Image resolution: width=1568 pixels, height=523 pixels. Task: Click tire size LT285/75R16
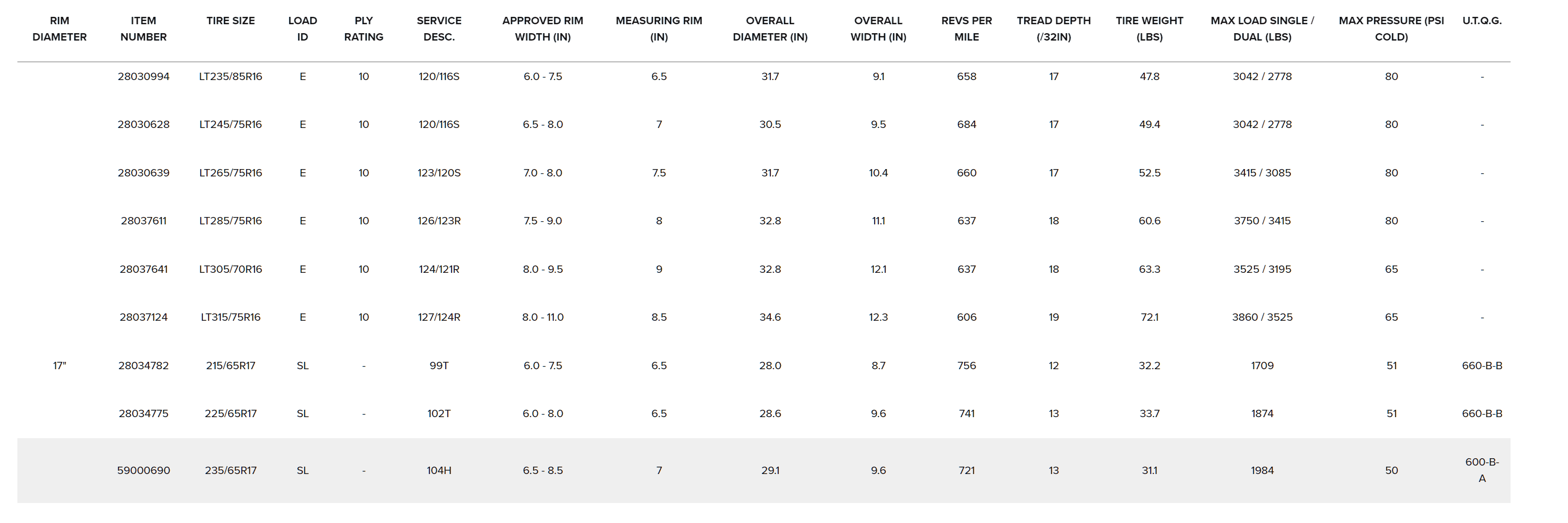pyautogui.click(x=230, y=221)
